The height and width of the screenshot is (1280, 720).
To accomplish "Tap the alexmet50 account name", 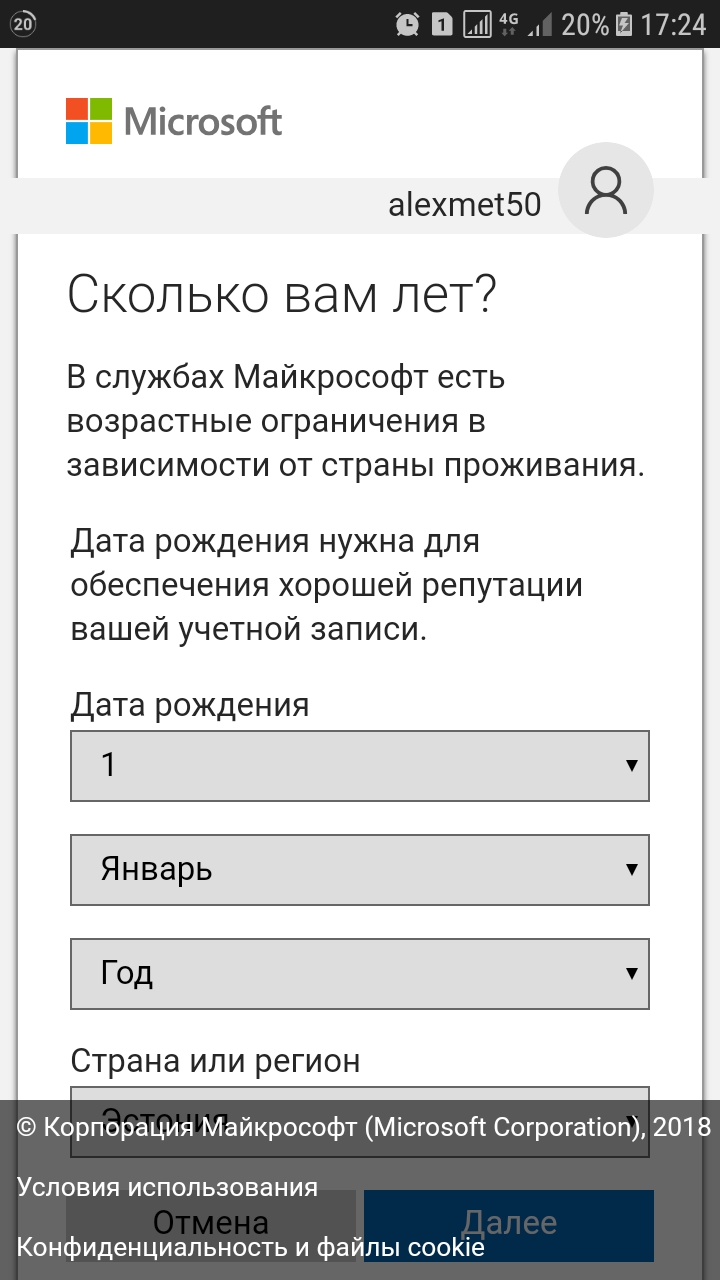I will click(x=464, y=205).
